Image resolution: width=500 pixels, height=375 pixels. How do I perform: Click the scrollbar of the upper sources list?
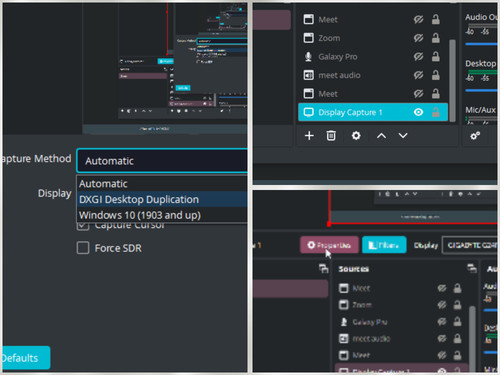coord(452,80)
